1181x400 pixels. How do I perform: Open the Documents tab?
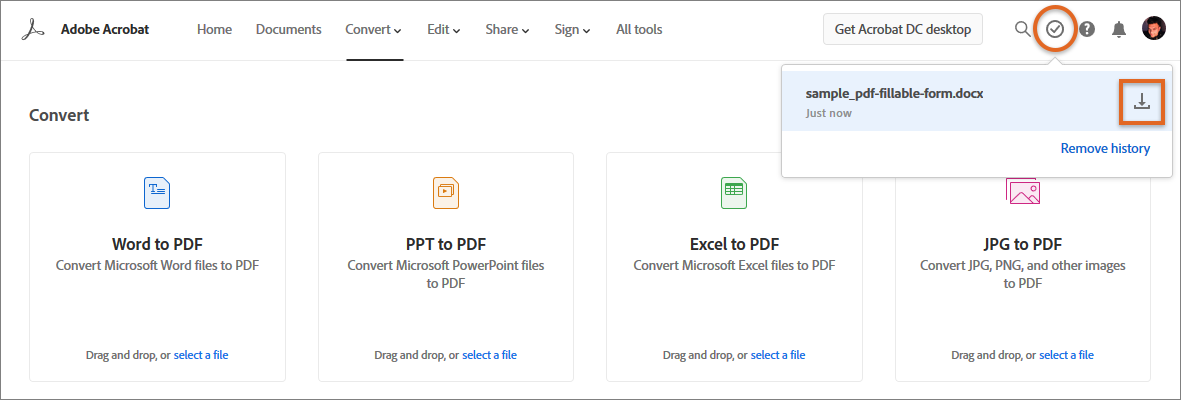289,29
